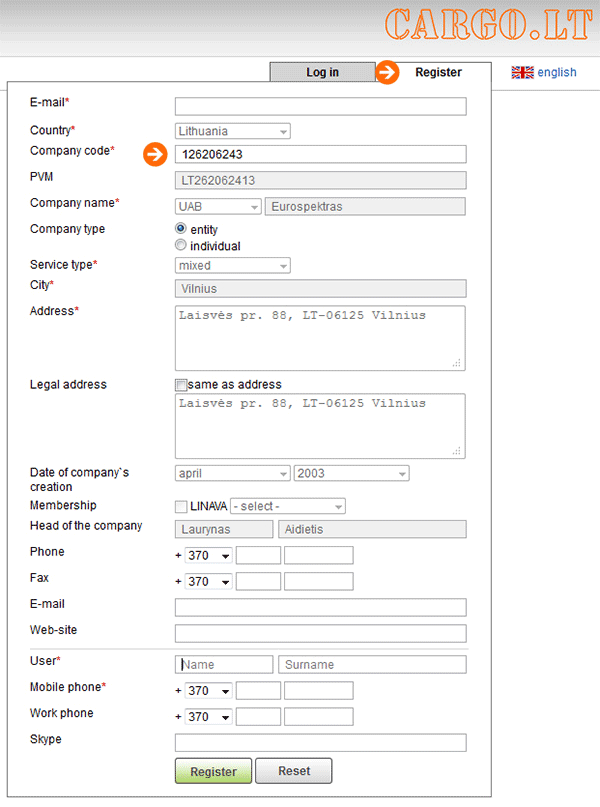Click the UK flag language icon
This screenshot has width=600, height=807.
pos(522,72)
